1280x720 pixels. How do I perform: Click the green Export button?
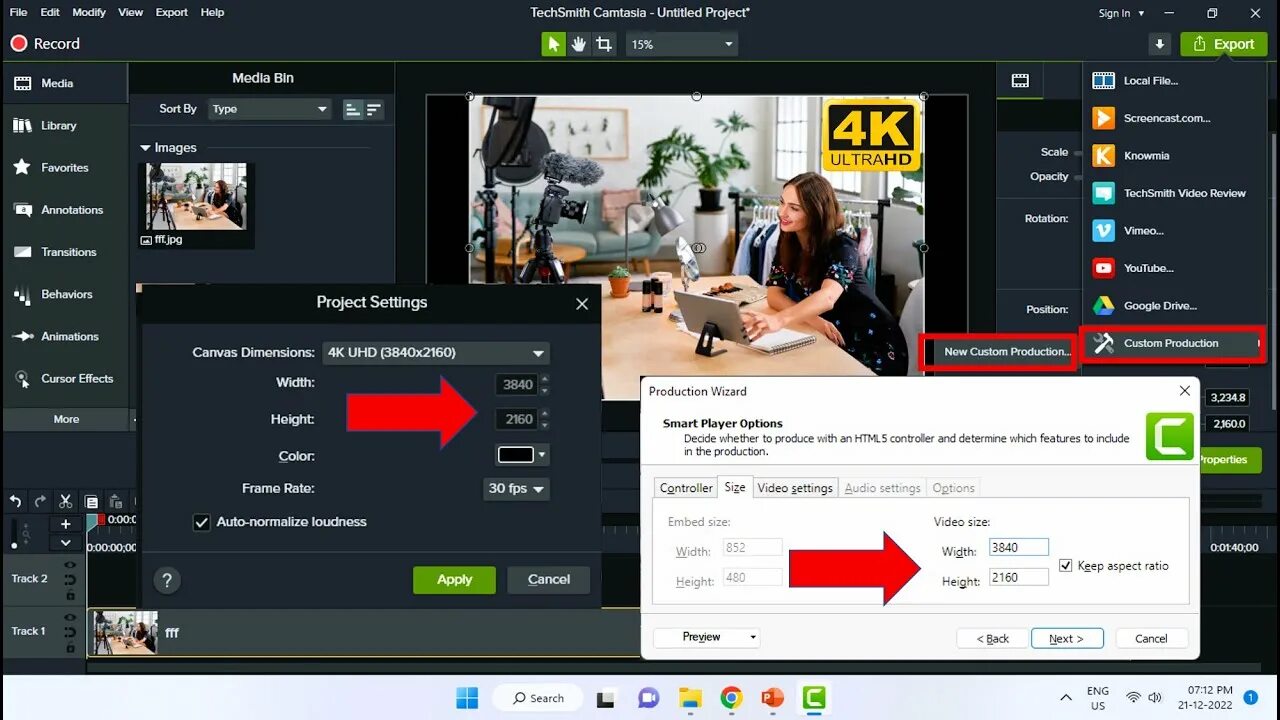tap(1224, 44)
